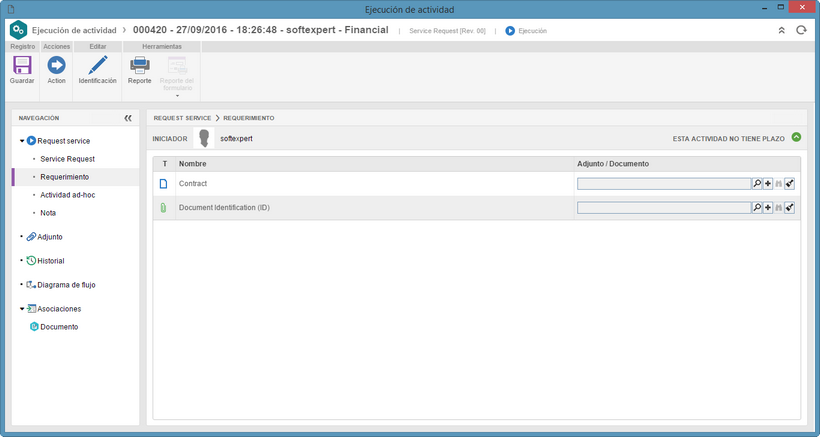Click the Reporte printer icon
This screenshot has width=820, height=437.
pyautogui.click(x=140, y=65)
